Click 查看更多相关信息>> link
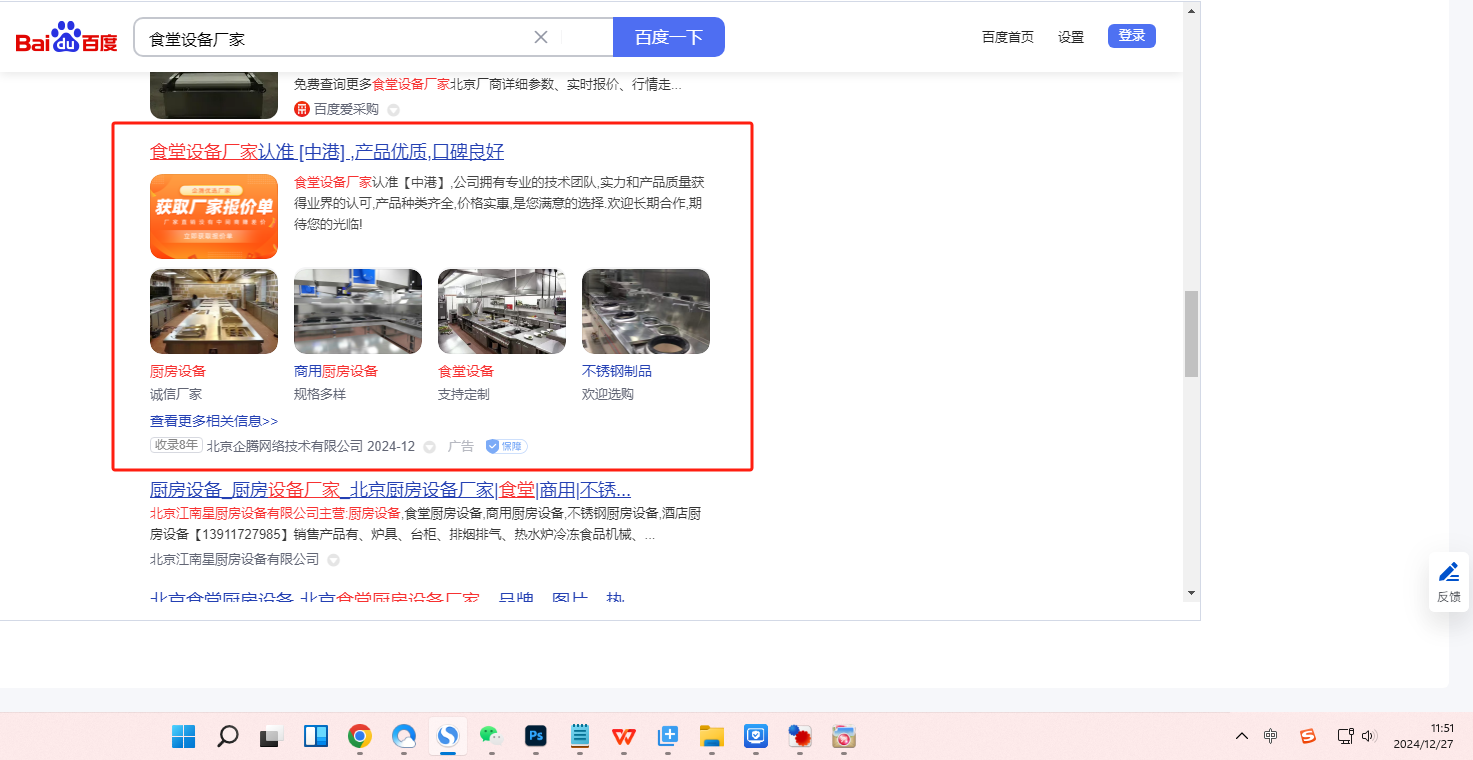The height and width of the screenshot is (760, 1473). pyautogui.click(x=214, y=421)
